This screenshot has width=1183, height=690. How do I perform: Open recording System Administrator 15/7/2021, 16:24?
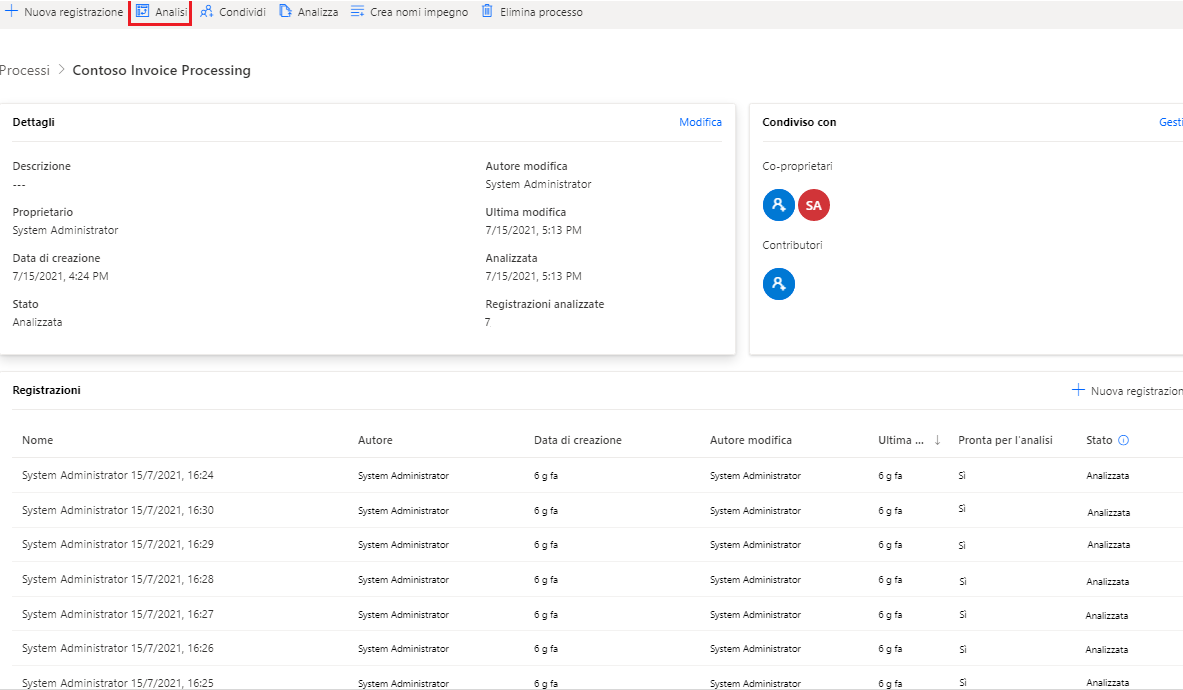coord(118,475)
